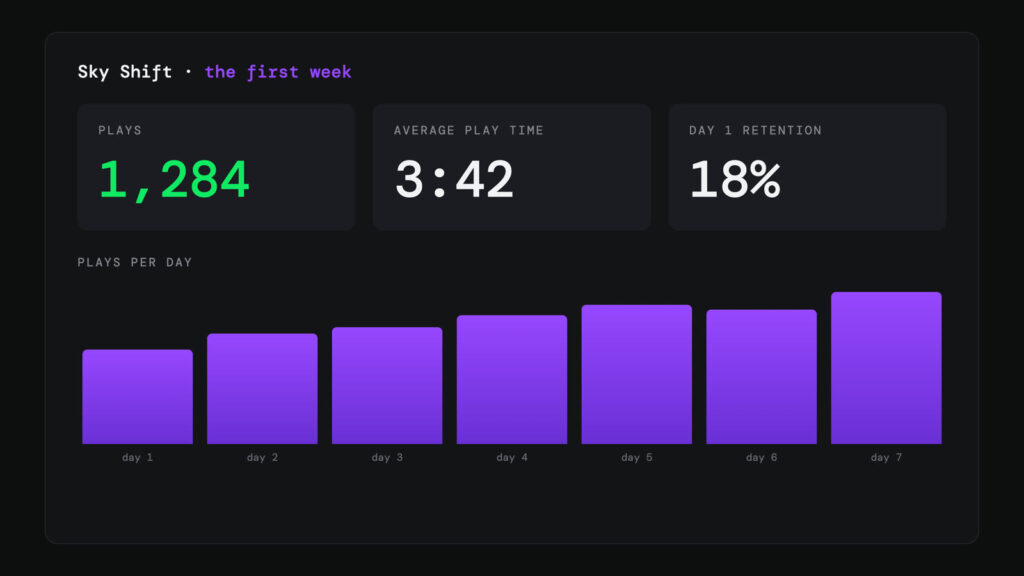Click the 'day 5' axis label
Screen dimensions: 1024x576
tap(637, 458)
